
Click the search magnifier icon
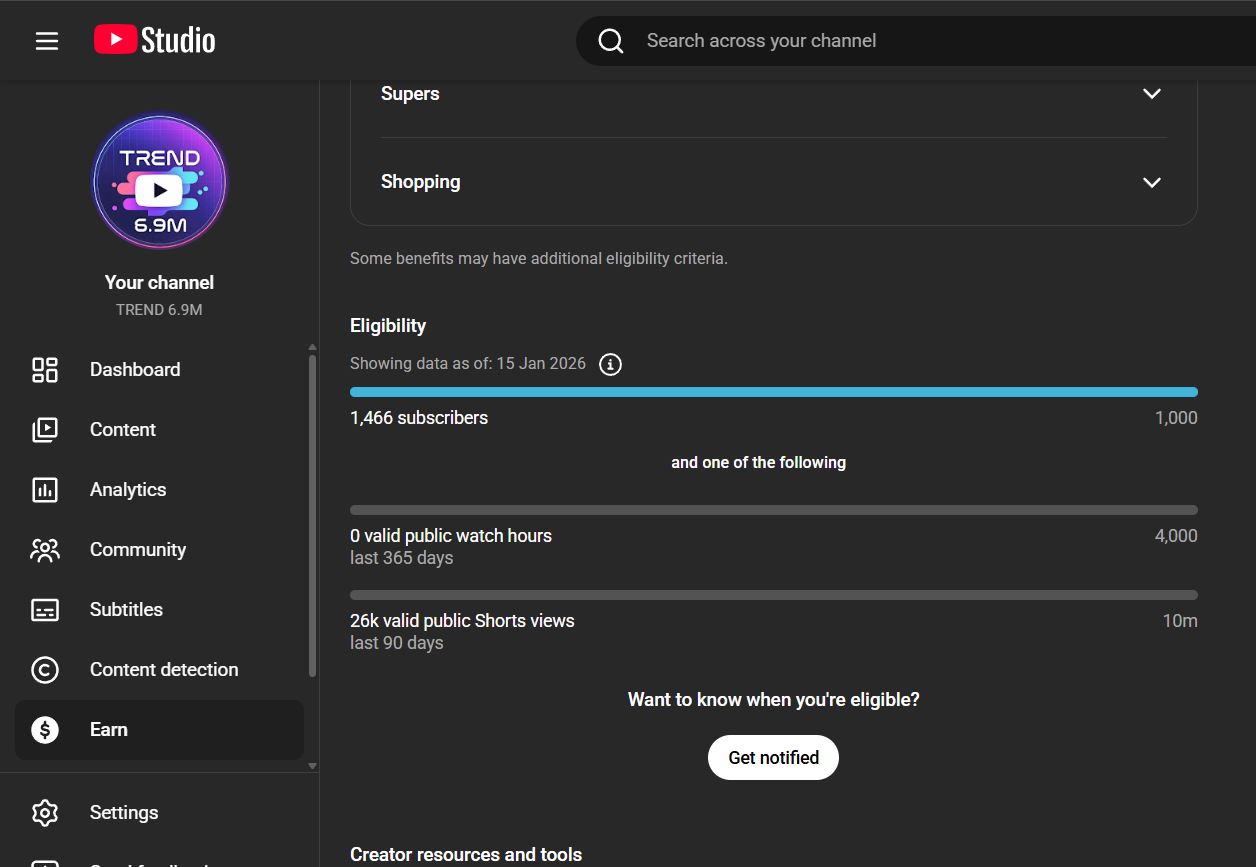(611, 41)
